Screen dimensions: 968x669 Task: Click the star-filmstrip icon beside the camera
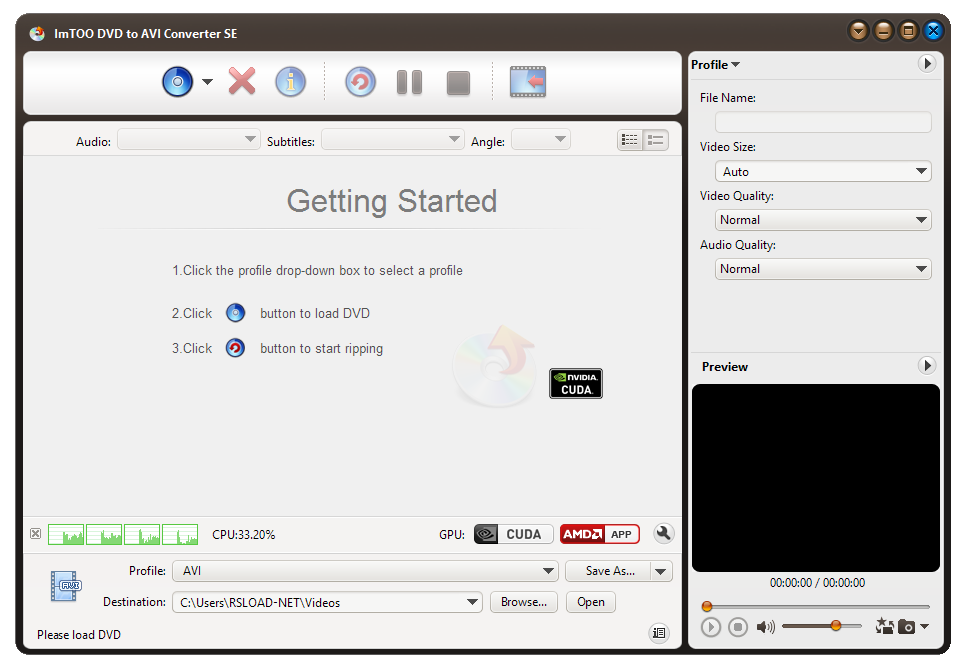point(884,626)
